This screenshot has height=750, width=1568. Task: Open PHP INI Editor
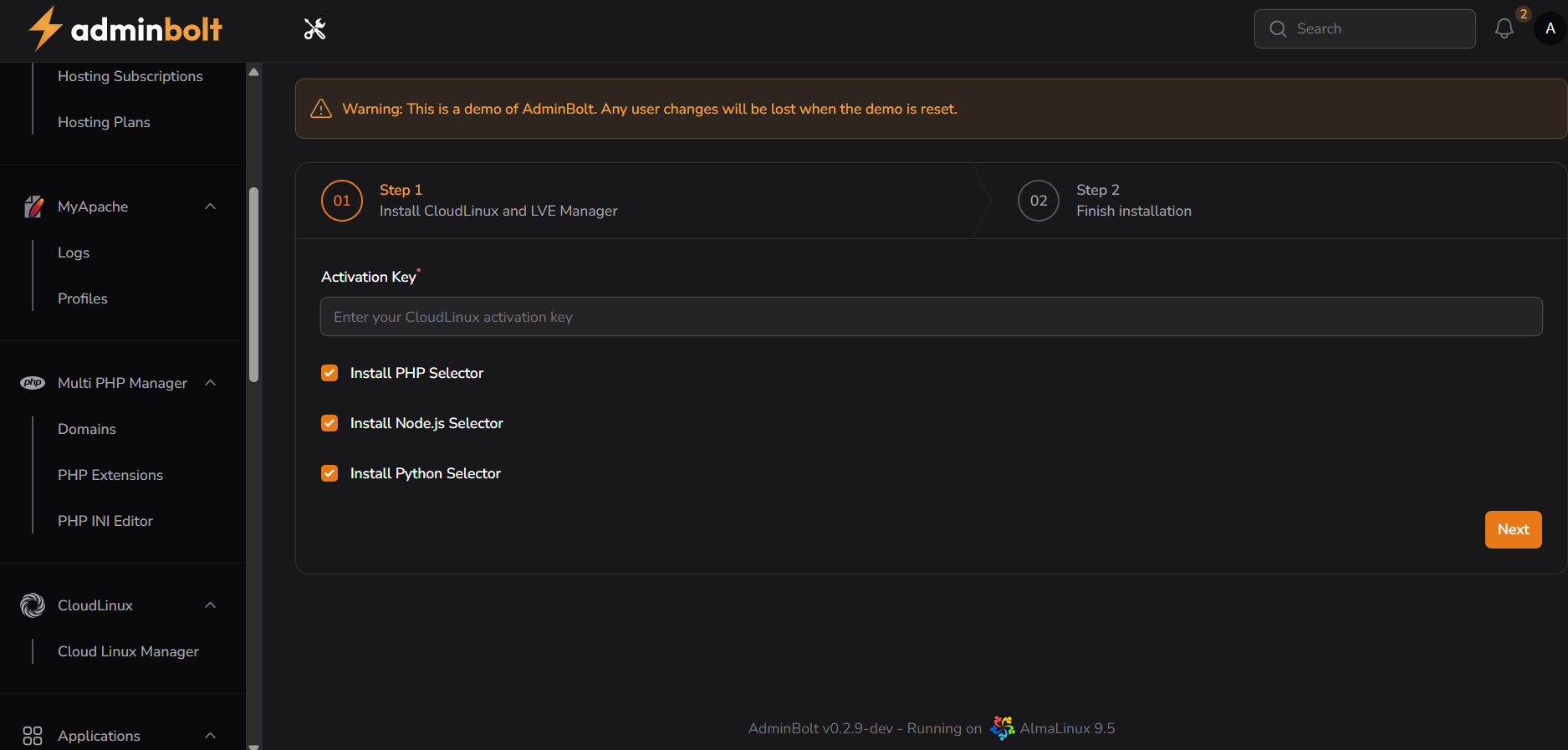coord(105,521)
